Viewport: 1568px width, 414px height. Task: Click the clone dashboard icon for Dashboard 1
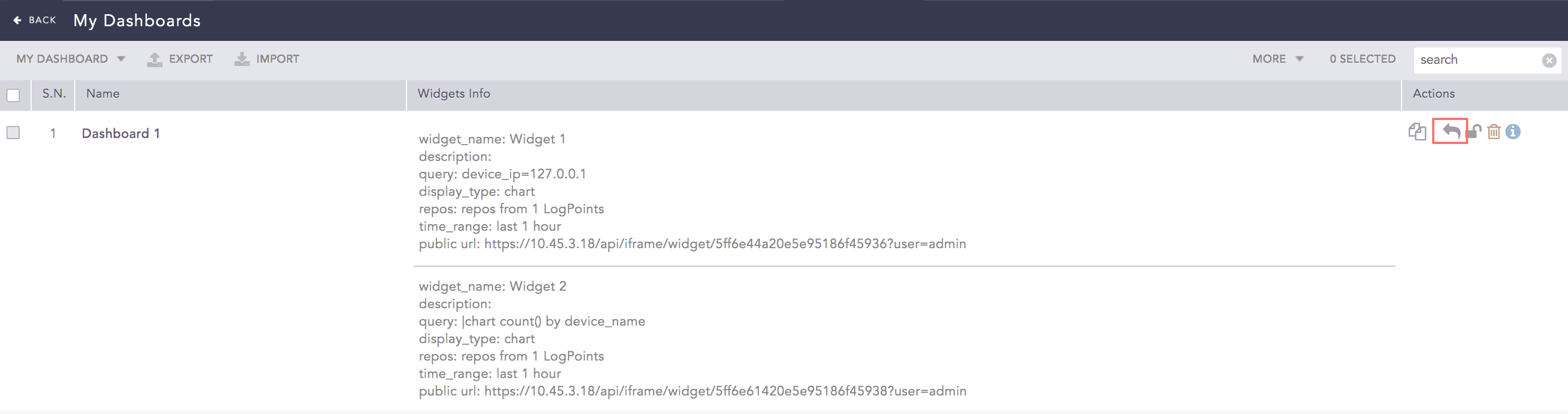(1416, 131)
